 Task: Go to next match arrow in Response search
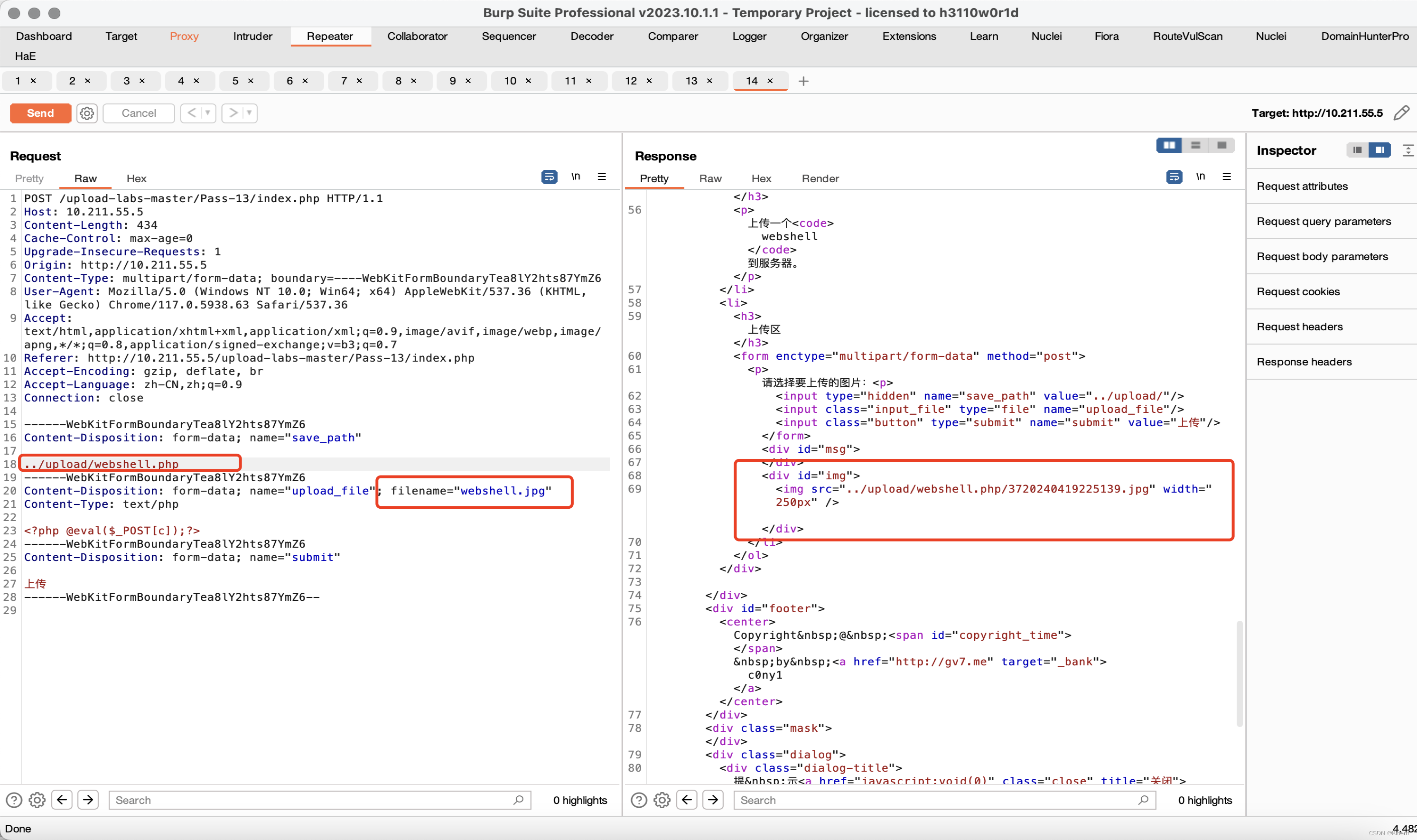click(x=713, y=800)
